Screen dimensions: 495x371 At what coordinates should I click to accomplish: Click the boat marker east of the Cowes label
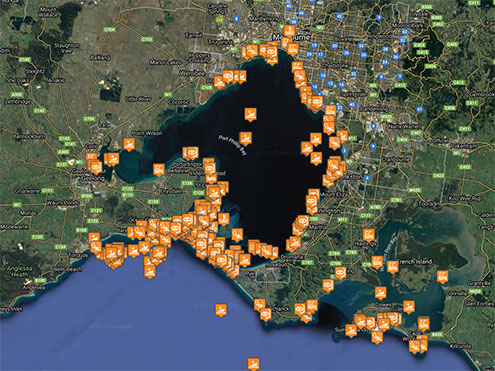pyautogui.click(x=409, y=307)
